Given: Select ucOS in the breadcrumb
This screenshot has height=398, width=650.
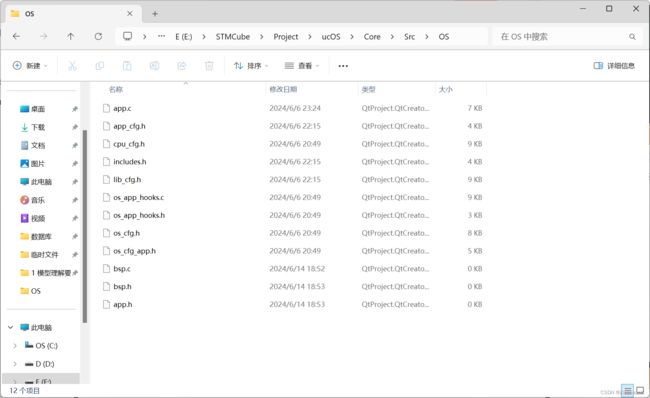Looking at the screenshot, I should pos(331,37).
